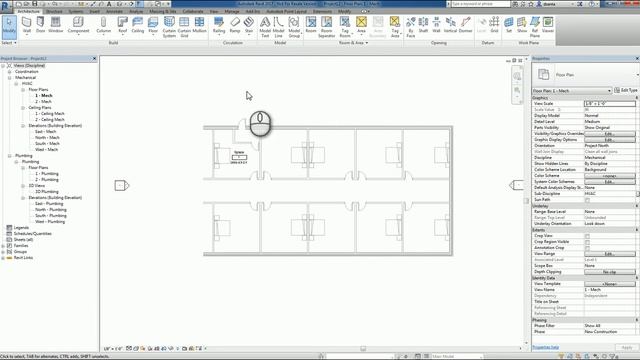Open the Select panel dropdown
The width and height of the screenshot is (640, 360).
pos(9,43)
